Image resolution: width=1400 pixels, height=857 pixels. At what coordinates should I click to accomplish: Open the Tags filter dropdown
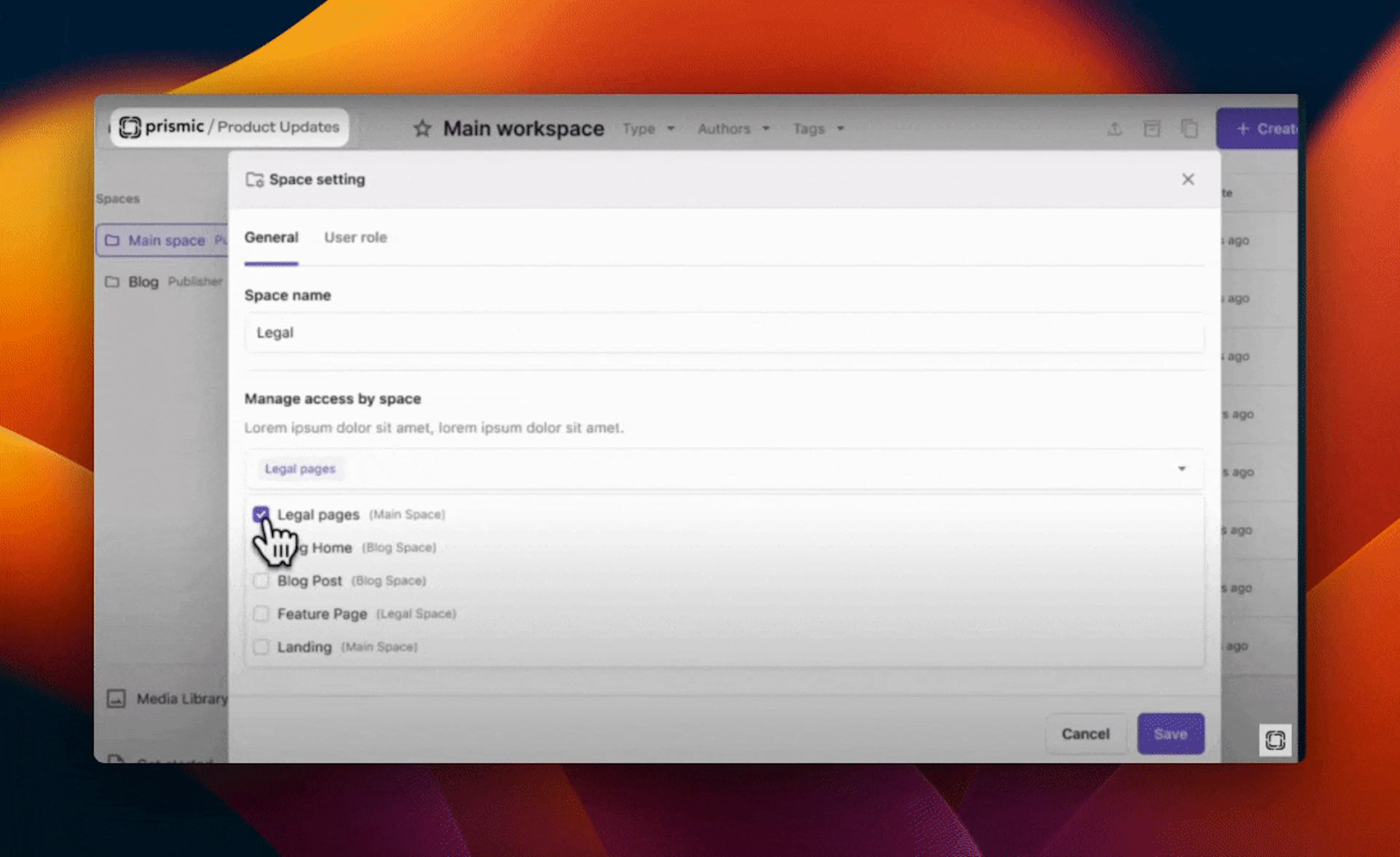[818, 129]
